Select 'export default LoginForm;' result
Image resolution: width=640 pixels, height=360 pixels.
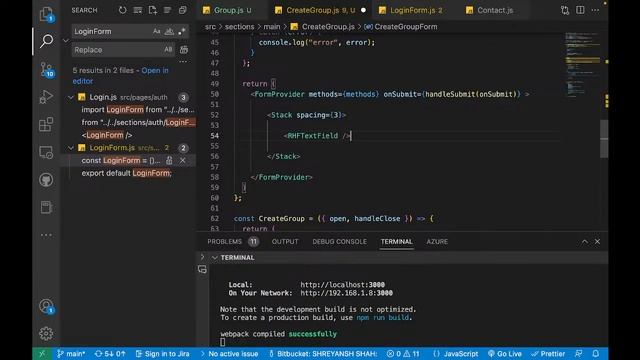click(127, 173)
